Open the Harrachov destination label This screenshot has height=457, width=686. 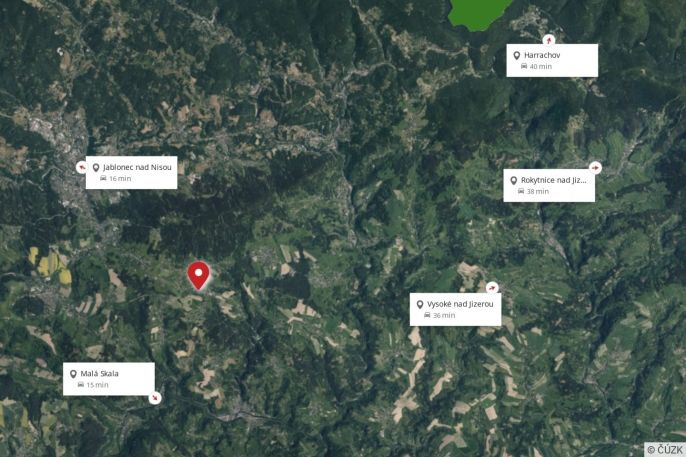(x=552, y=60)
